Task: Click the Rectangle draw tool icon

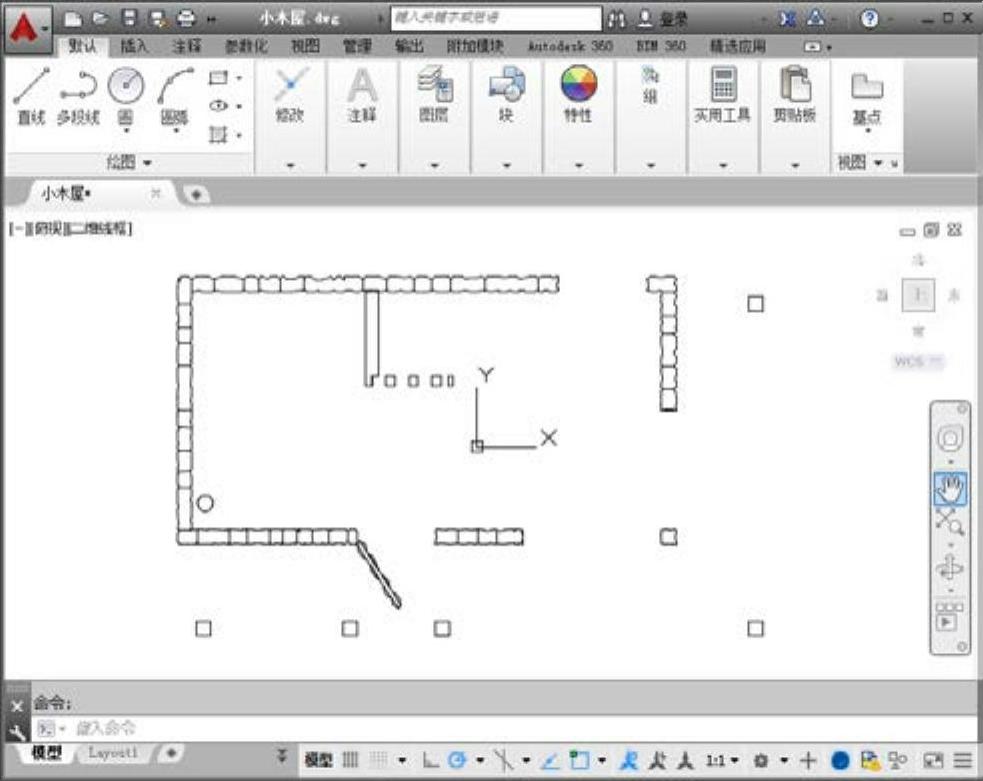Action: [218, 78]
